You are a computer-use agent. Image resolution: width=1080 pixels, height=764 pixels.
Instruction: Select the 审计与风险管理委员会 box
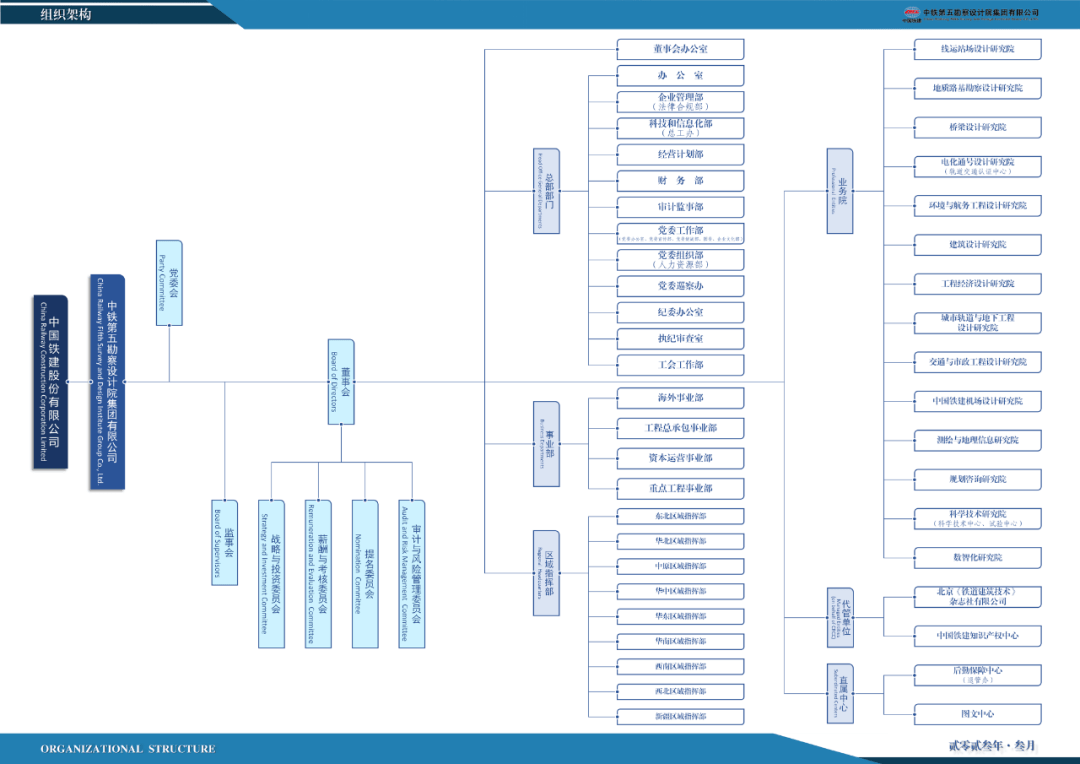point(412,574)
